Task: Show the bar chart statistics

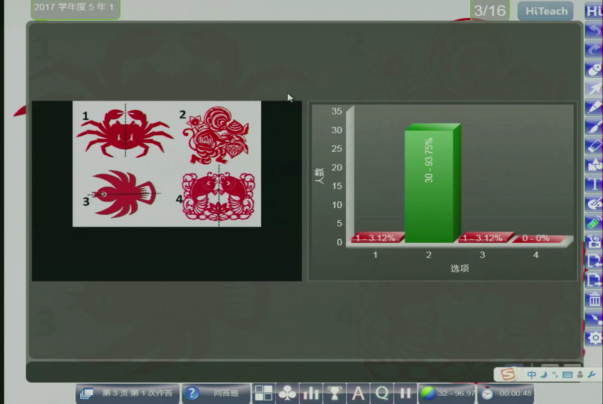Action: [x=311, y=393]
